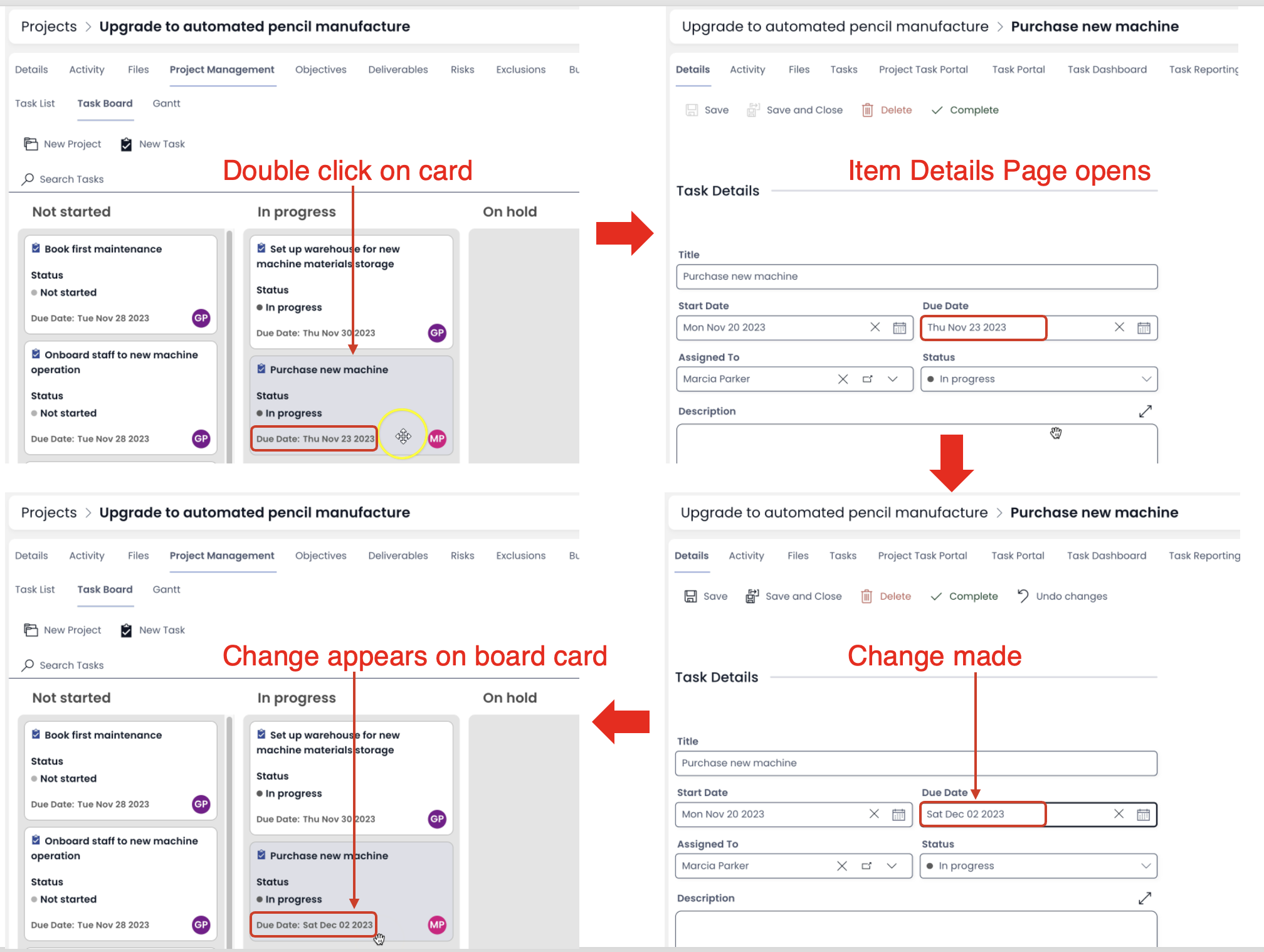Click the move/drag handle icon on Purchase new machine card
The image size is (1264, 952).
click(x=403, y=436)
